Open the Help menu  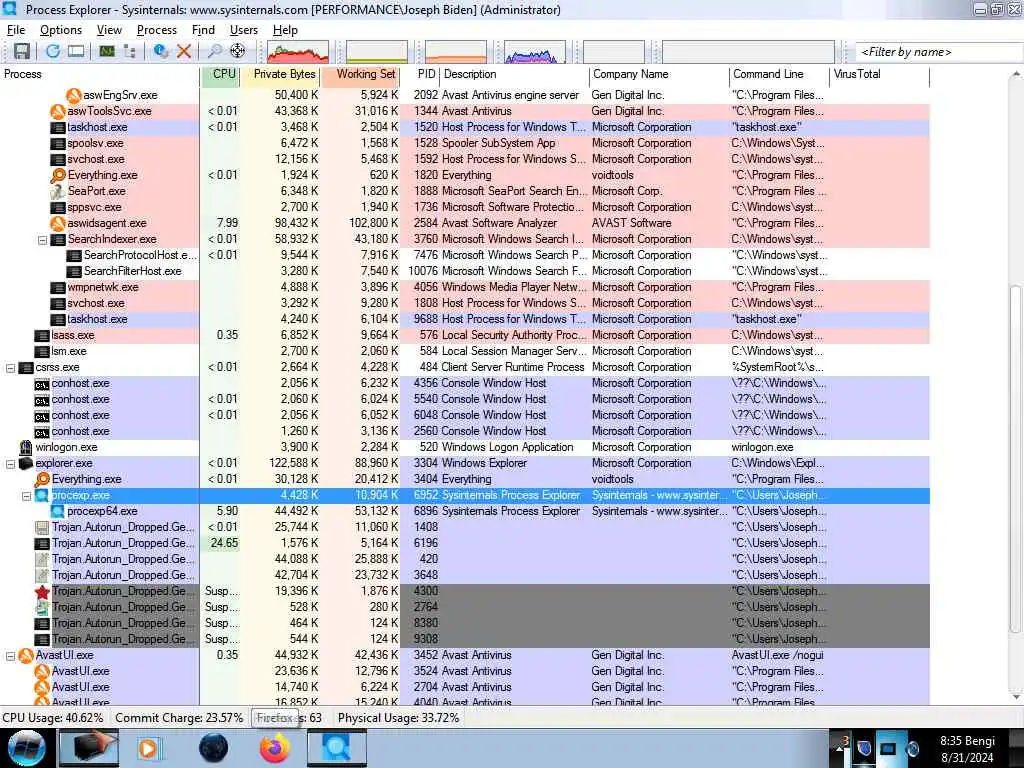pyautogui.click(x=285, y=30)
